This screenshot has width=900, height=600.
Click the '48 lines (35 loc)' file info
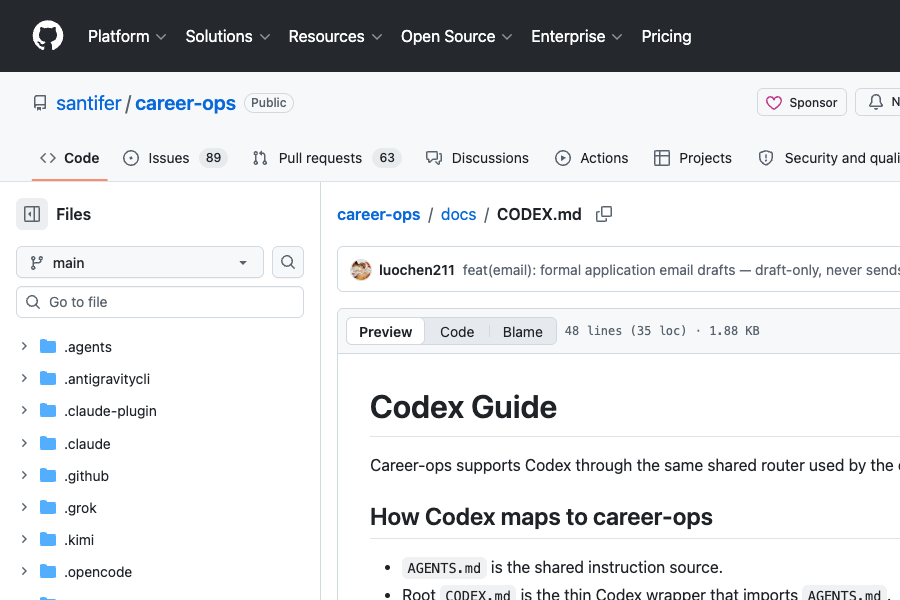coord(626,331)
